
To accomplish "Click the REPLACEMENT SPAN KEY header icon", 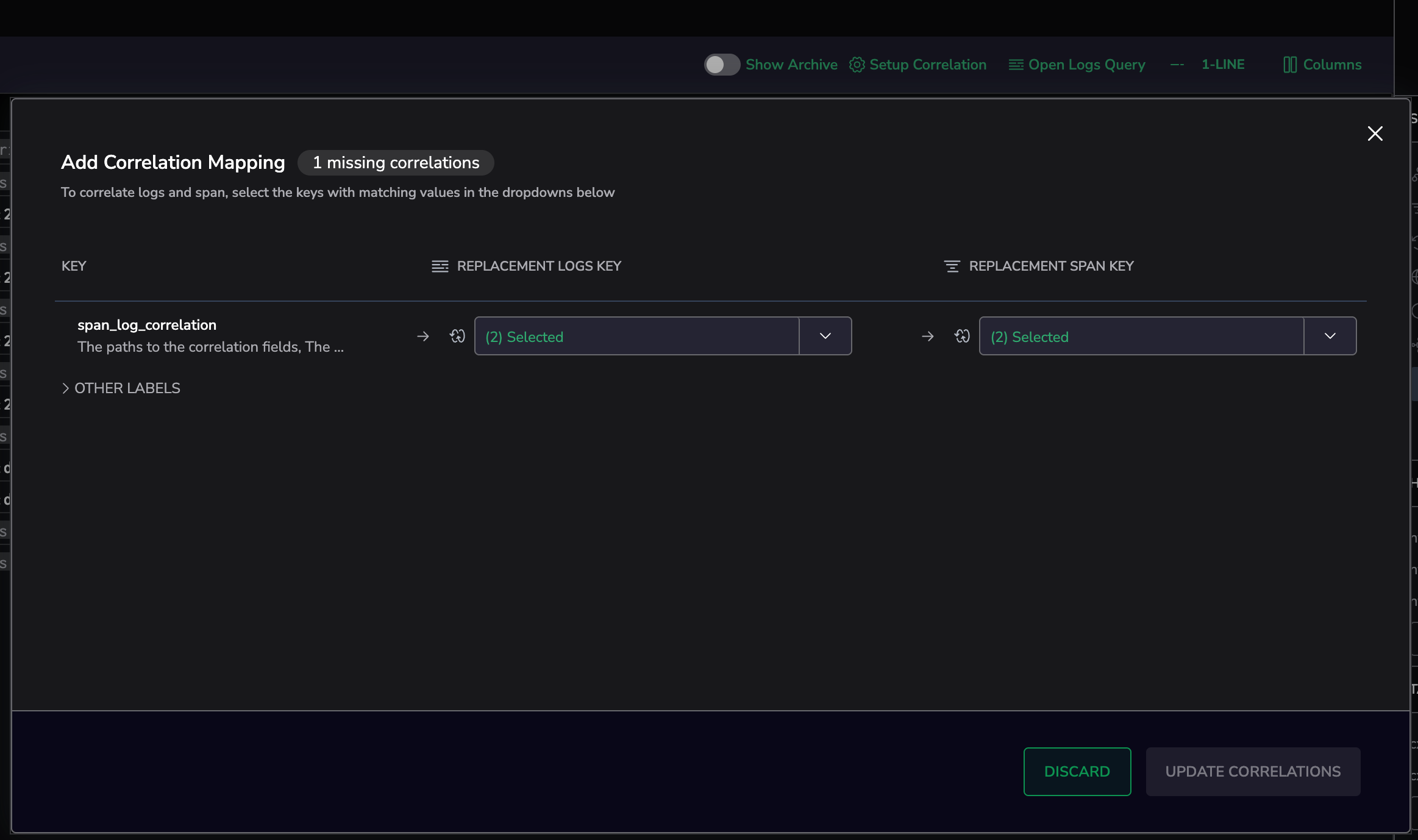I will pyautogui.click(x=952, y=266).
